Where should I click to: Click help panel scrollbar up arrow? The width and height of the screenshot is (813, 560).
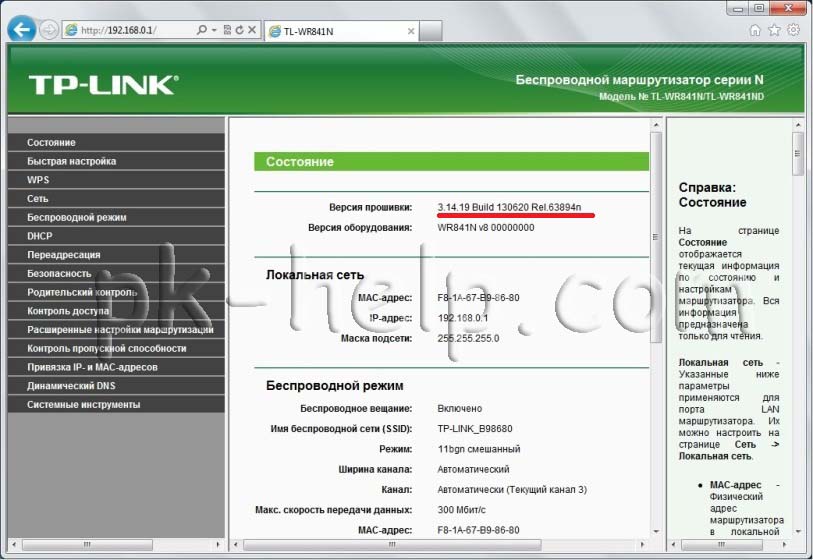pos(797,125)
